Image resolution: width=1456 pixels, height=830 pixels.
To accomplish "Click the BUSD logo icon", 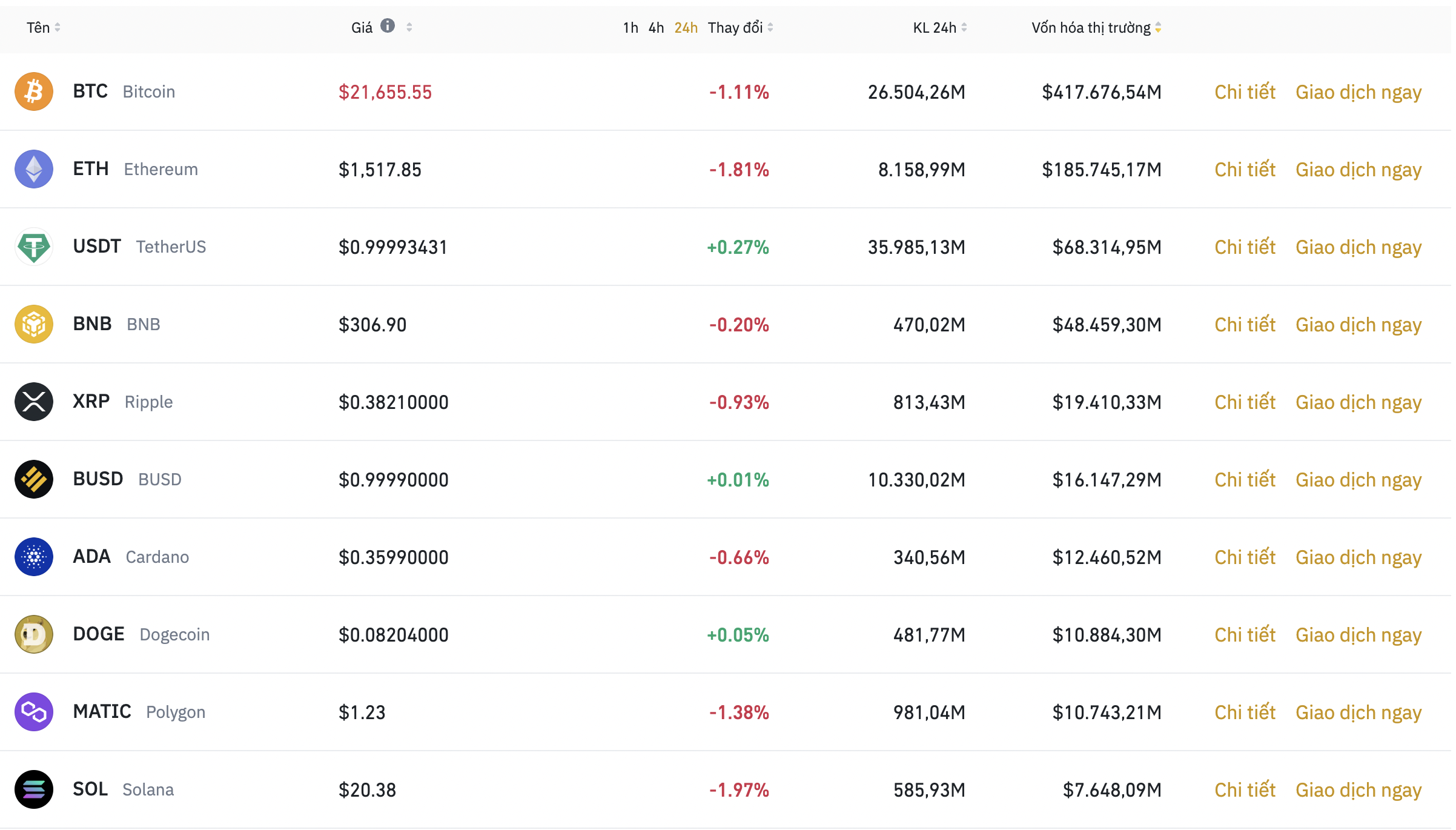I will tap(34, 479).
